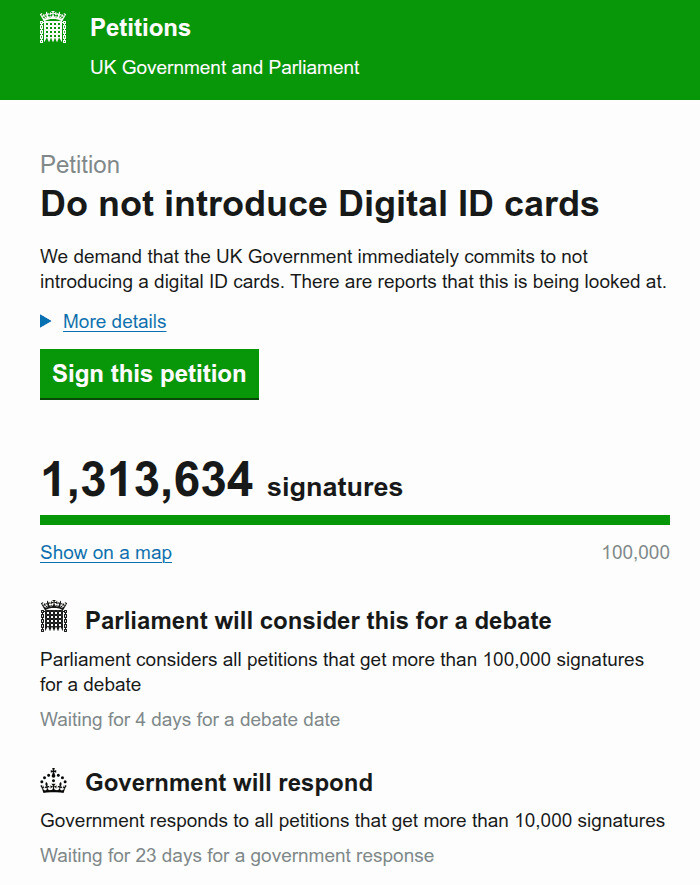Click the portcullis icon beside debate heading
The height and width of the screenshot is (885, 700).
point(53,619)
